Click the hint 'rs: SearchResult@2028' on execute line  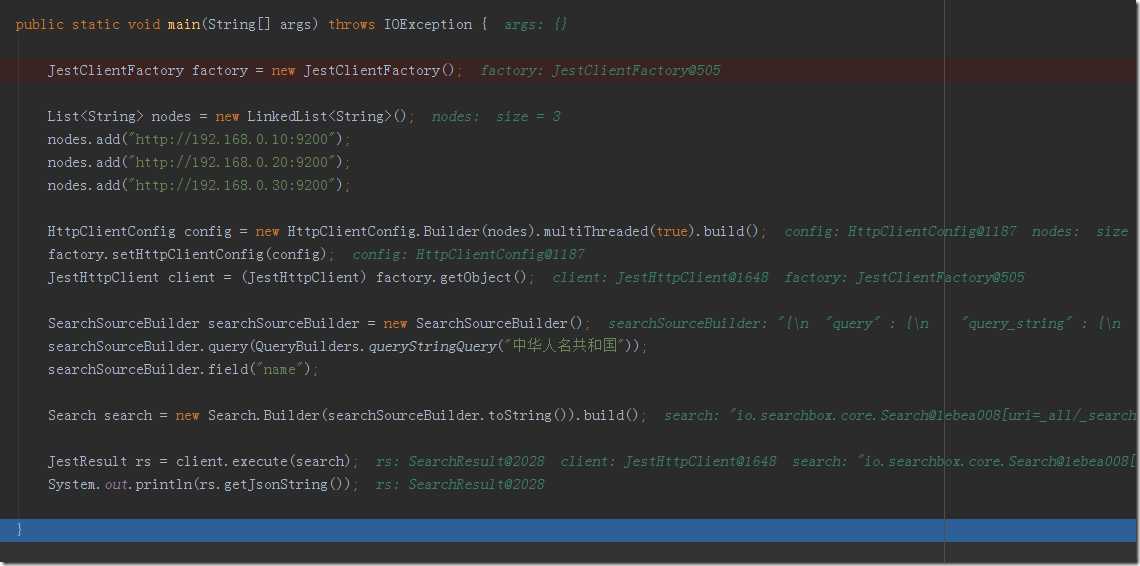pyautogui.click(x=460, y=461)
